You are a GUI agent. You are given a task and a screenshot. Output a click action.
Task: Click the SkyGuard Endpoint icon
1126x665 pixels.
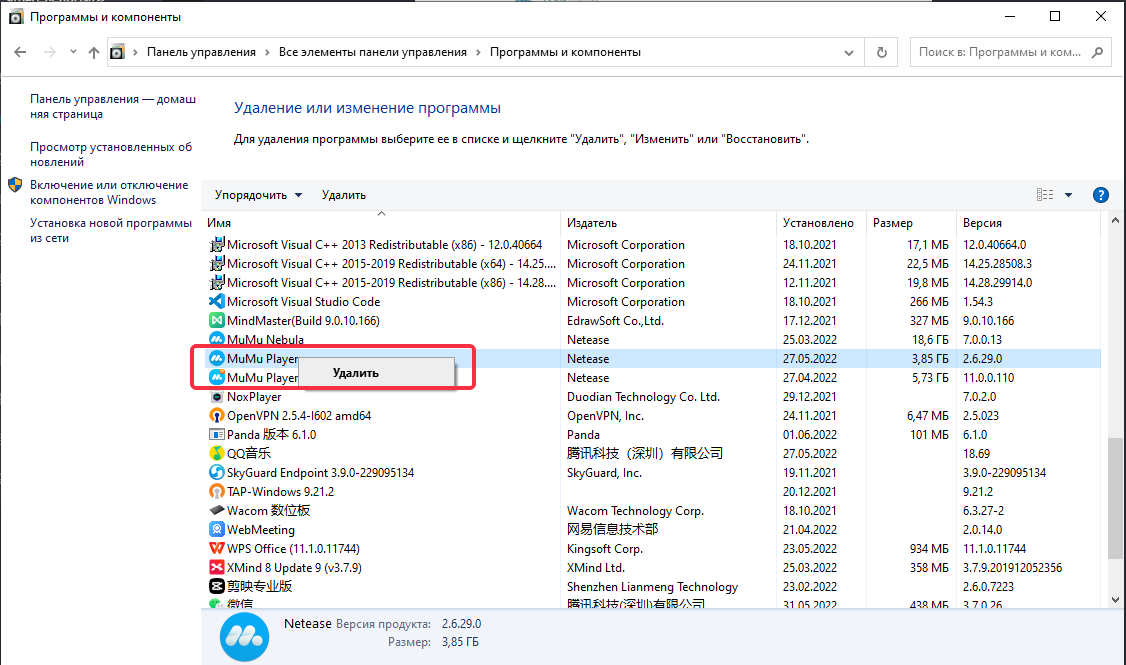coord(216,473)
